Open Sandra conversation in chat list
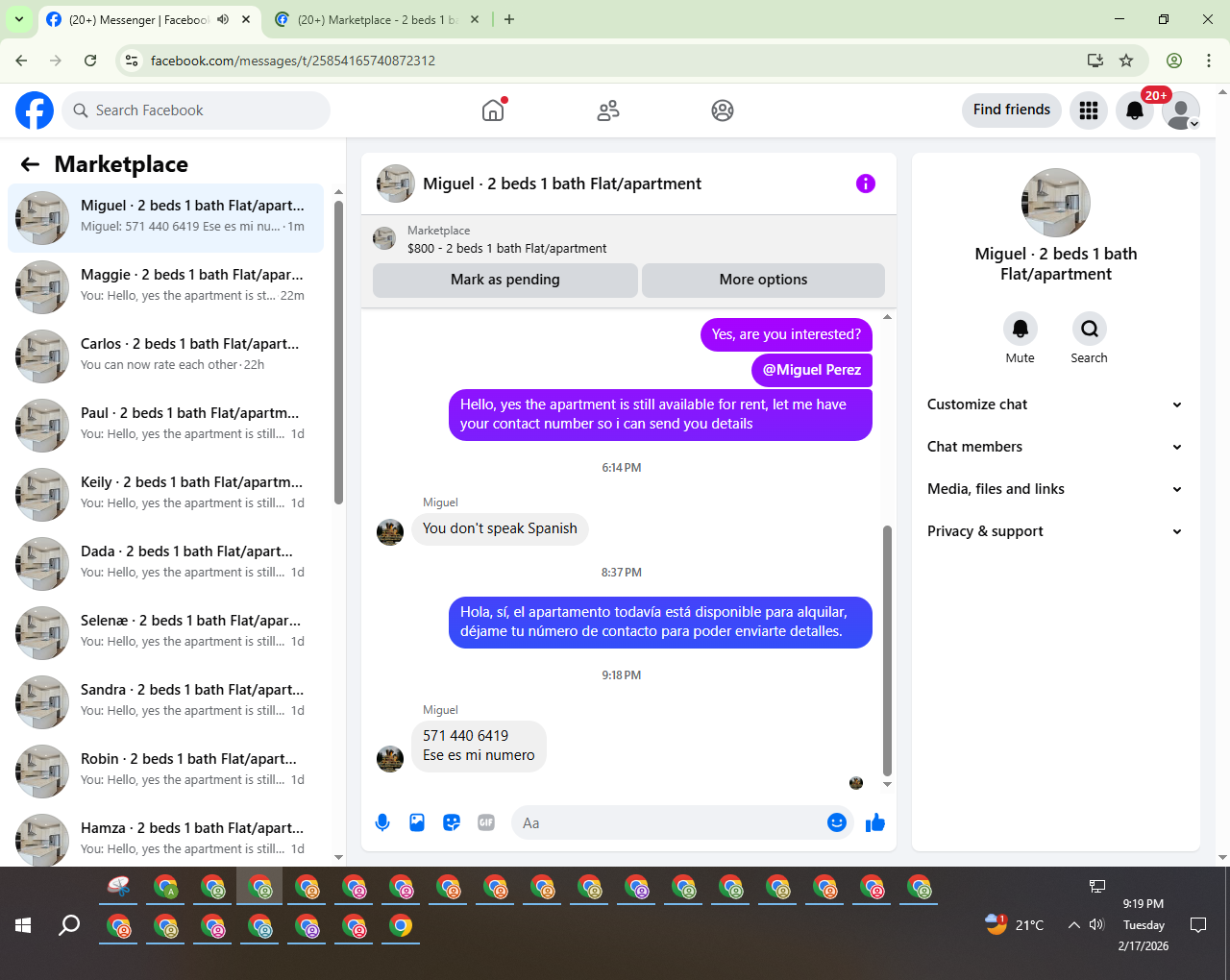 point(166,702)
